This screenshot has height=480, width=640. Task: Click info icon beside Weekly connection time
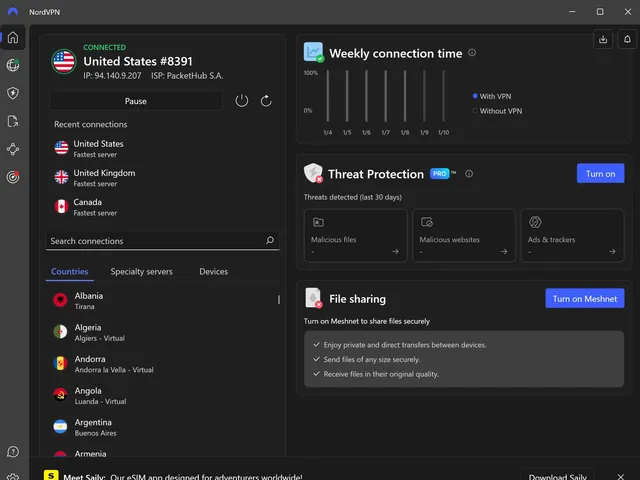click(472, 53)
